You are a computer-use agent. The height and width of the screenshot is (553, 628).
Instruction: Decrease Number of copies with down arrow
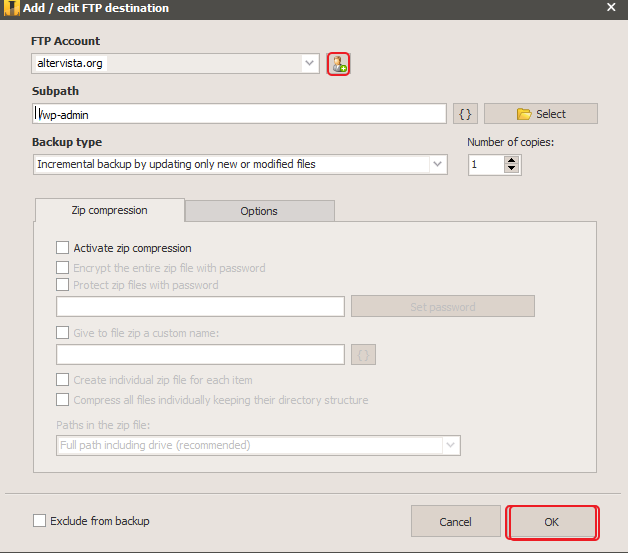coord(511,169)
